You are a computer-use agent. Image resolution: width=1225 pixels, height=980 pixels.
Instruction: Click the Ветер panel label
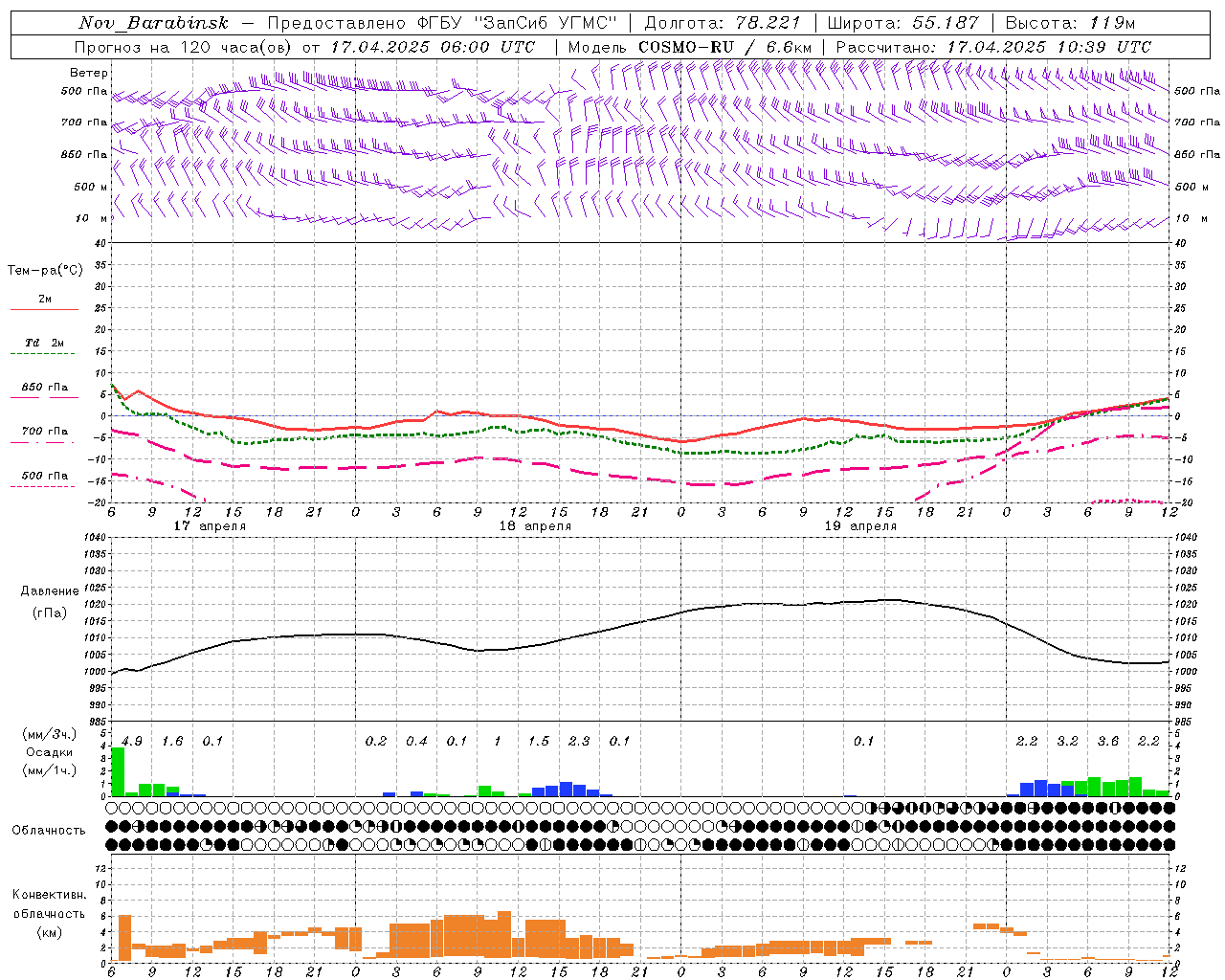89,73
